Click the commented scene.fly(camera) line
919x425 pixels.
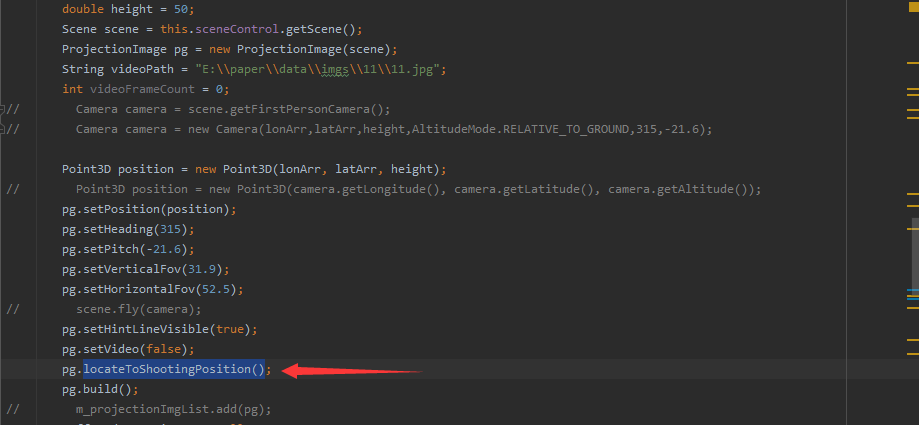click(x=138, y=308)
